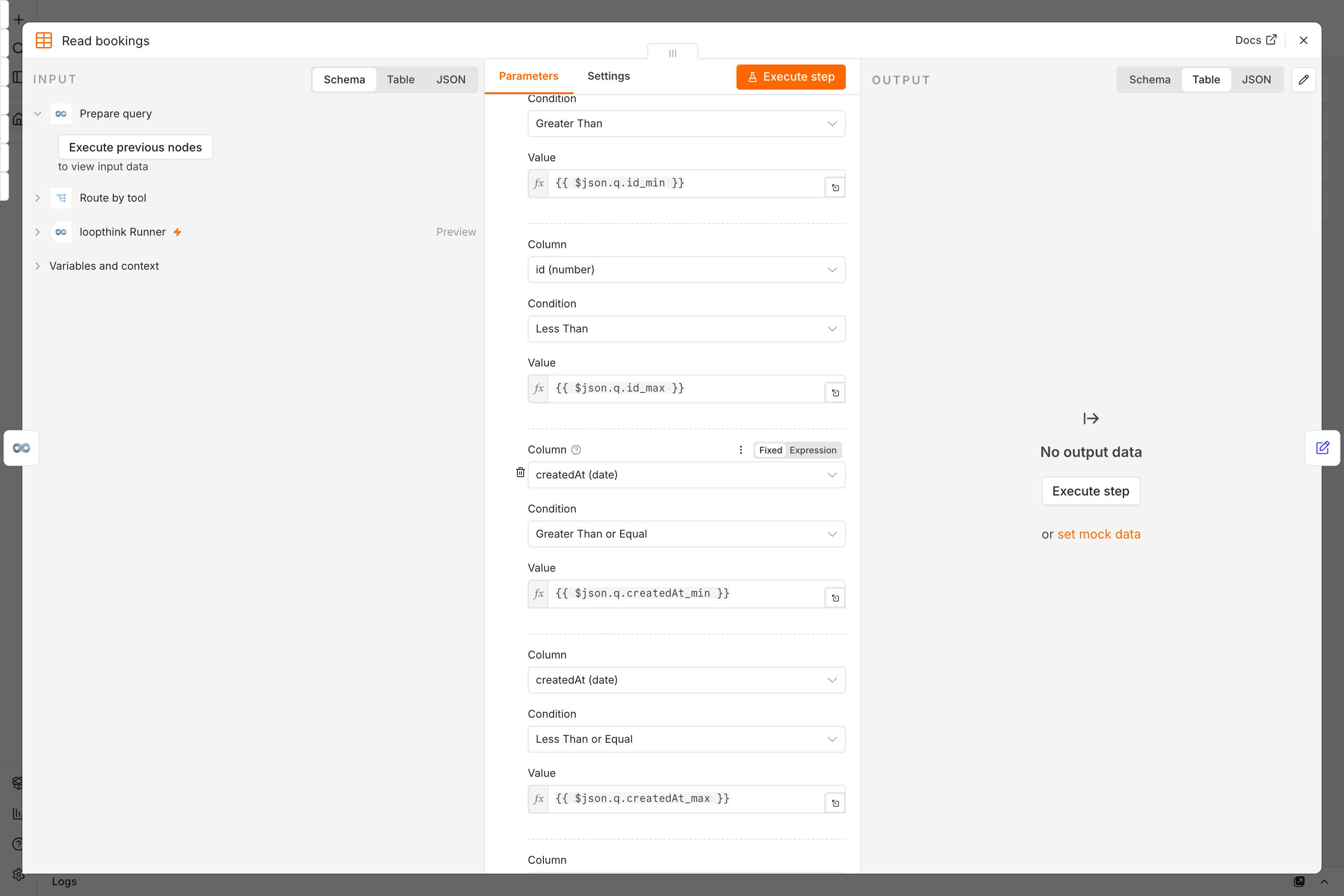This screenshot has width=1344, height=896.
Task: Click the orange Execute step button
Action: (x=791, y=77)
